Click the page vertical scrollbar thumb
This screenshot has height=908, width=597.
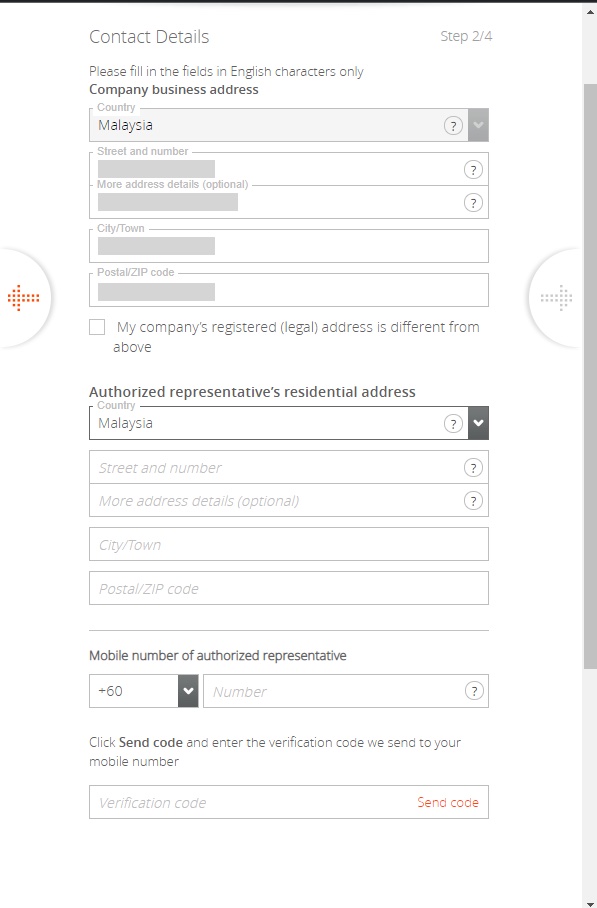tap(589, 376)
